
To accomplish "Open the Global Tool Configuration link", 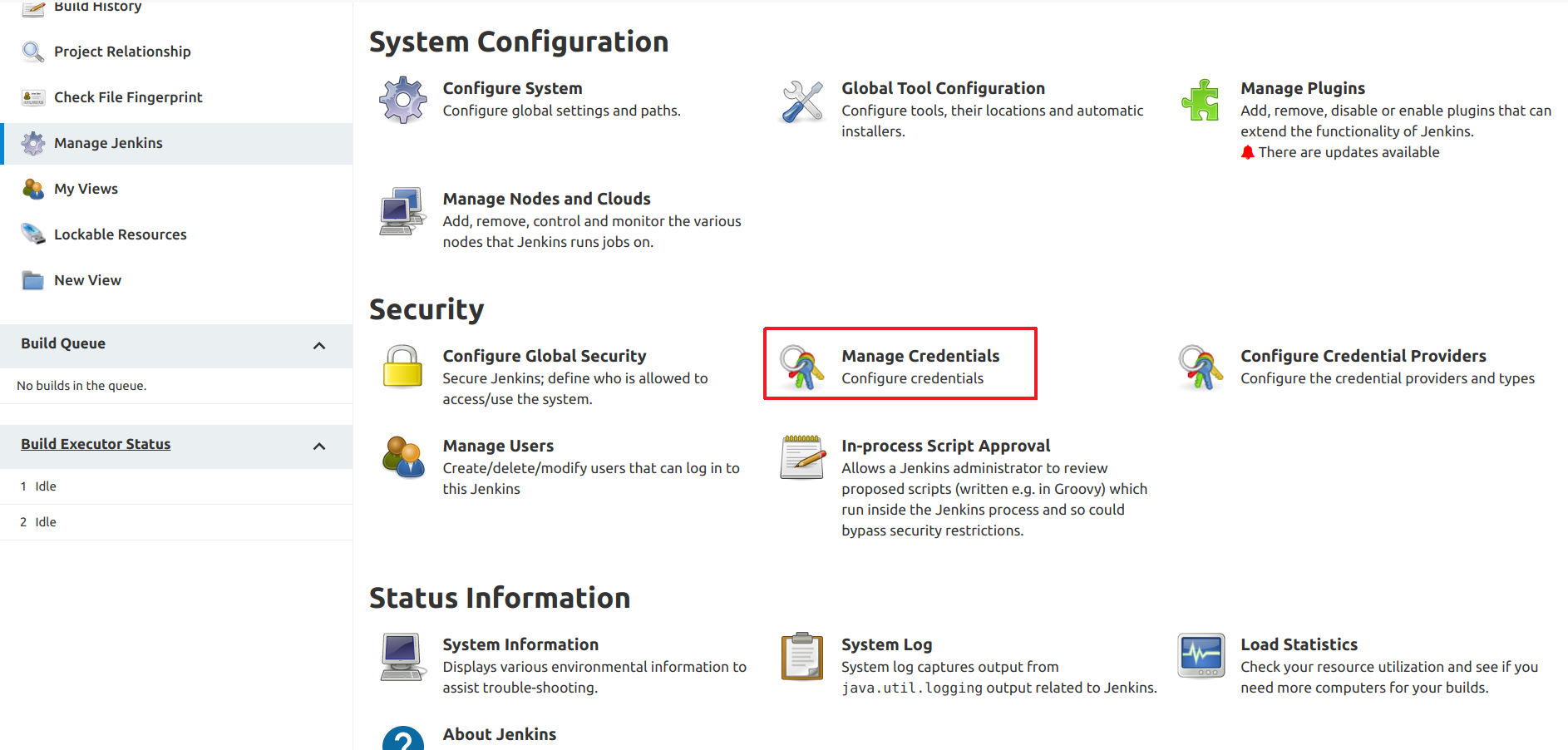I will point(943,88).
